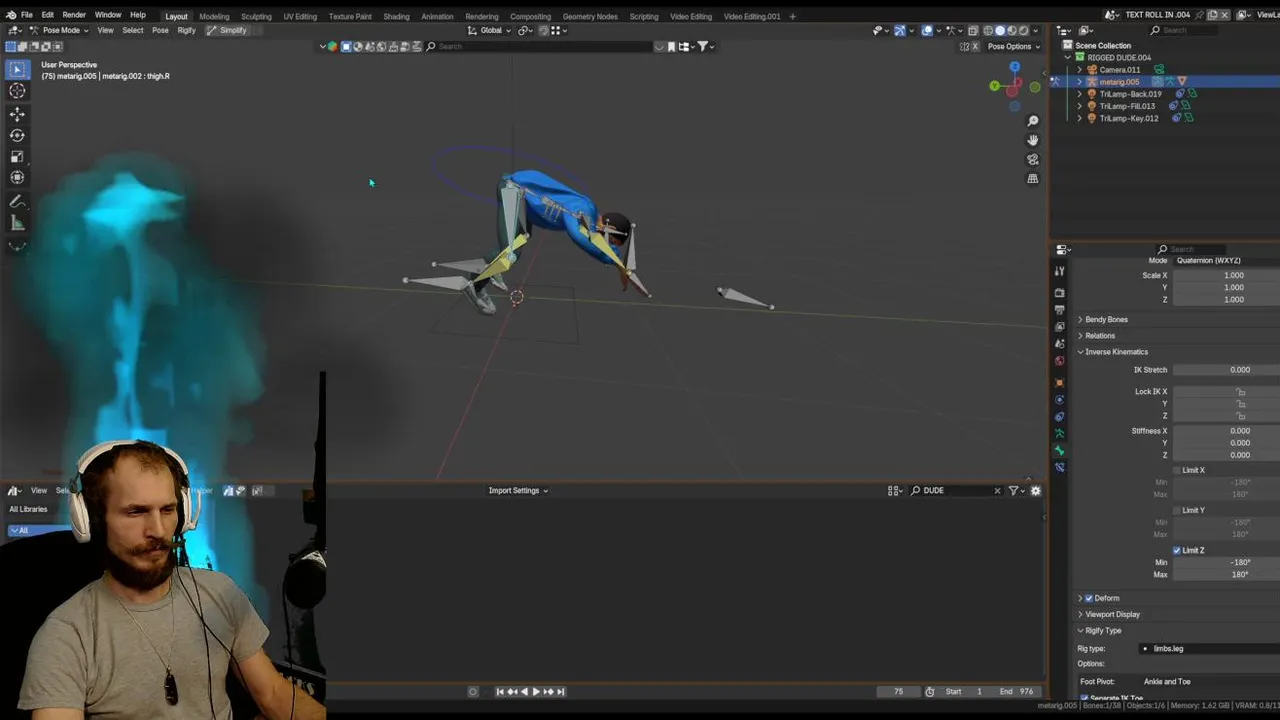Click the current frame field showing 75
The height and width of the screenshot is (720, 1280).
pos(898,691)
